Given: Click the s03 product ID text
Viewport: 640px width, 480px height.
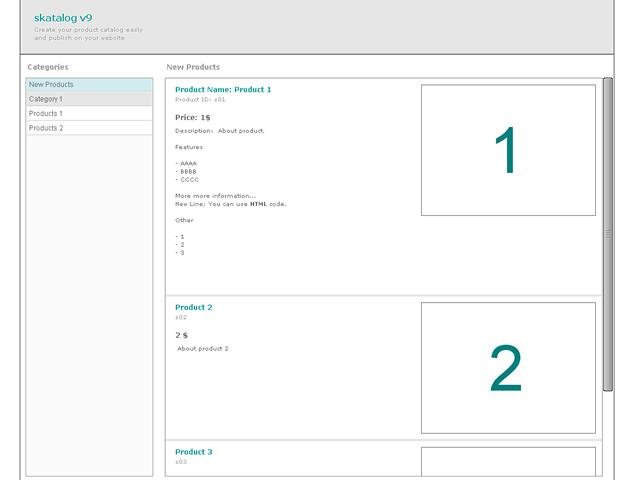Looking at the screenshot, I should (x=181, y=462).
